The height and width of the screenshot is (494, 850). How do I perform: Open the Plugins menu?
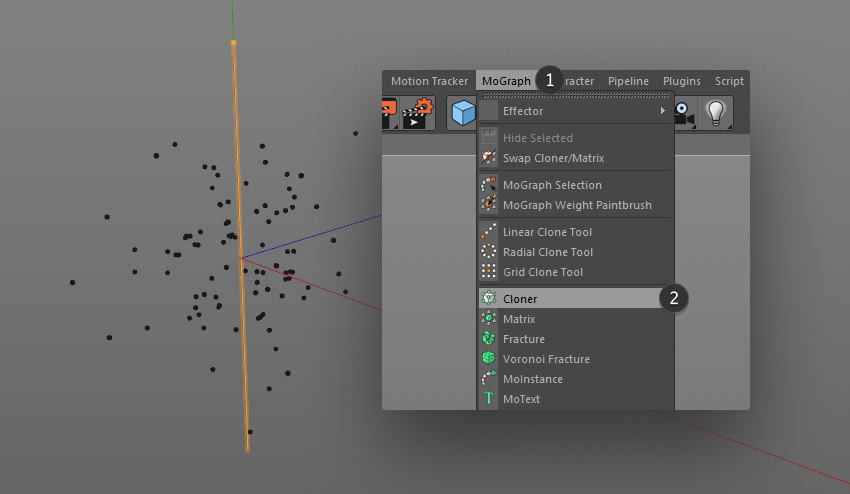[681, 81]
